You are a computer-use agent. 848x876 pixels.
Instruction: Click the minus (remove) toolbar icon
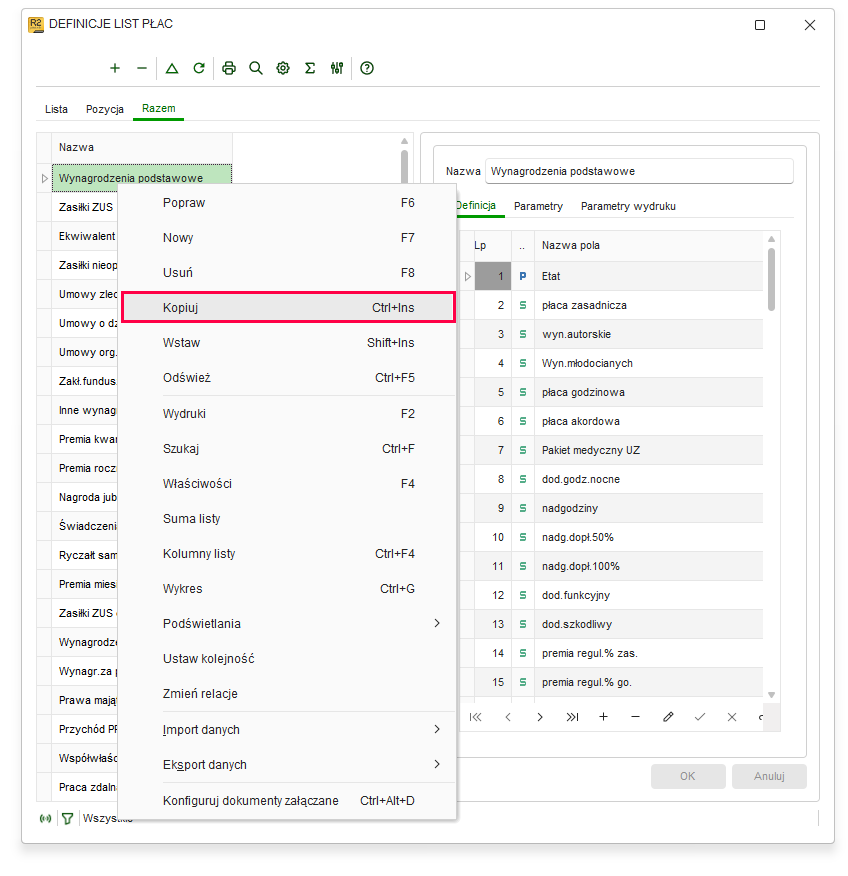142,68
